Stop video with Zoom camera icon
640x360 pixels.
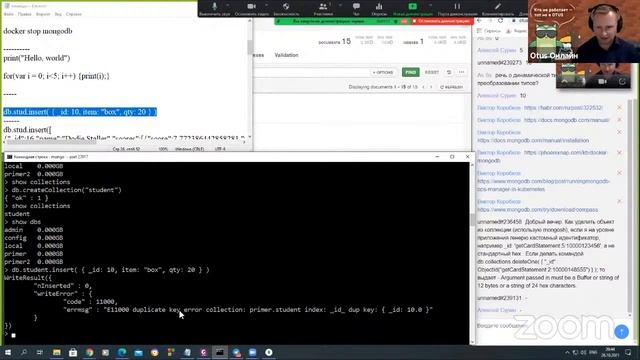(x=251, y=8)
